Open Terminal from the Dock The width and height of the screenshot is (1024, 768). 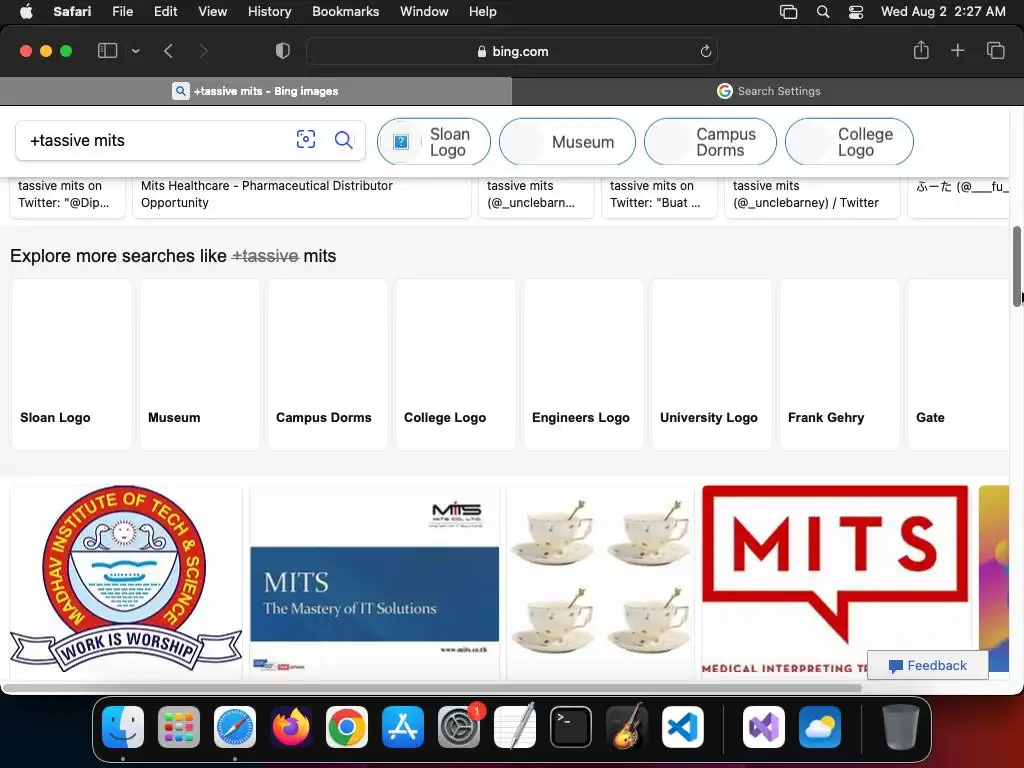click(x=571, y=727)
